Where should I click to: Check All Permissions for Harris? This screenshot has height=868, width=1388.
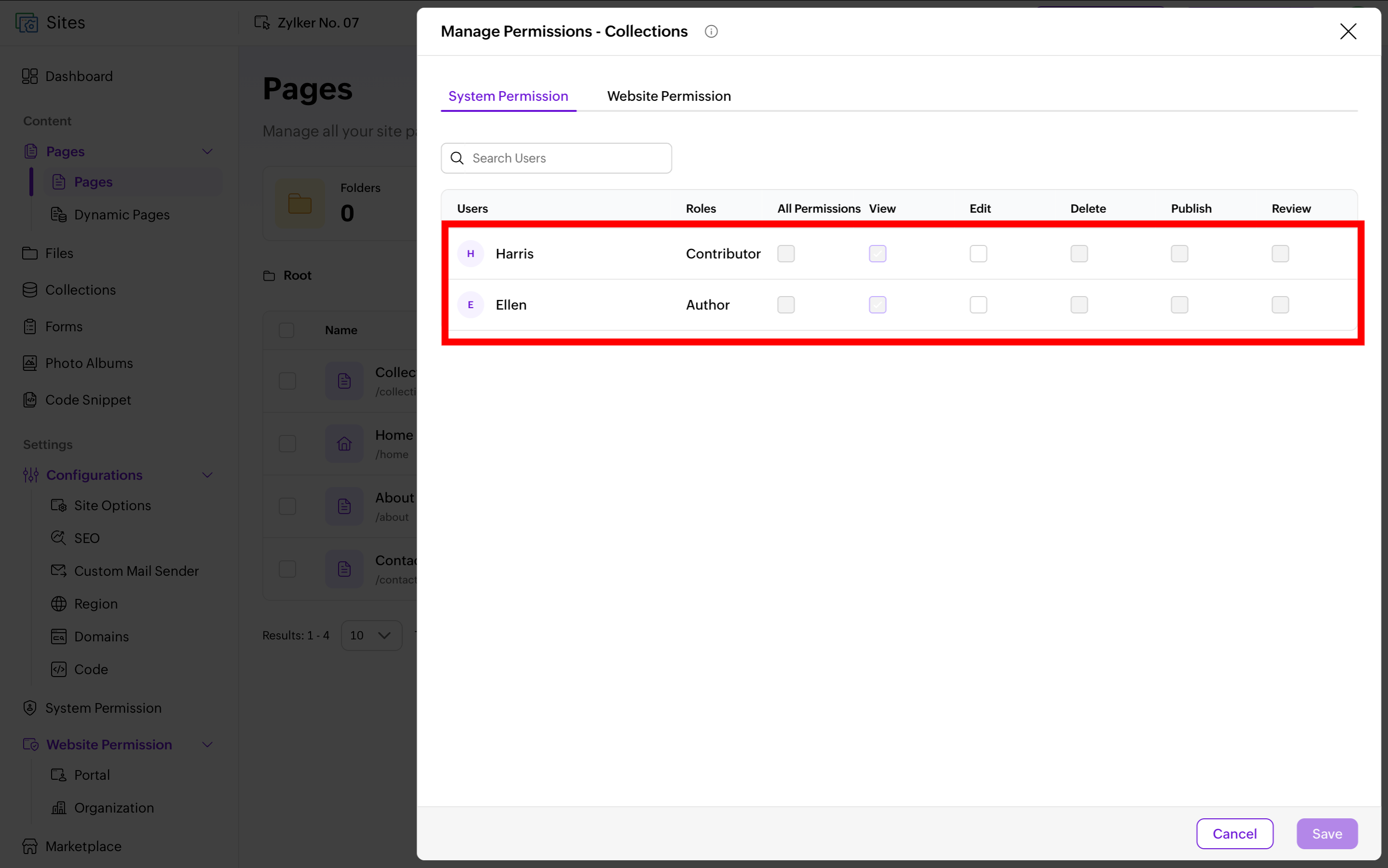point(786,254)
